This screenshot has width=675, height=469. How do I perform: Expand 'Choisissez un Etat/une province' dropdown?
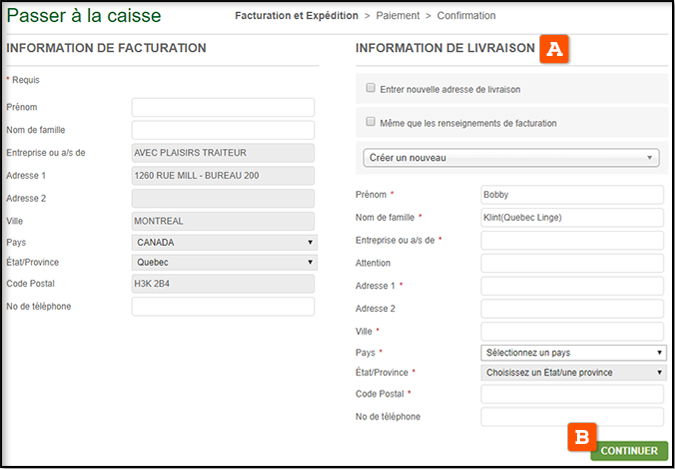pos(573,373)
